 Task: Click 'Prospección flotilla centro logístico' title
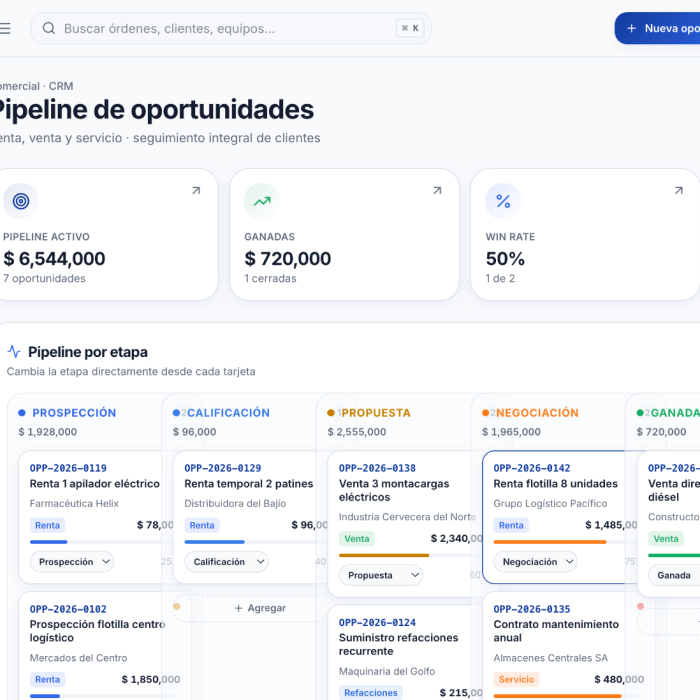(97, 631)
